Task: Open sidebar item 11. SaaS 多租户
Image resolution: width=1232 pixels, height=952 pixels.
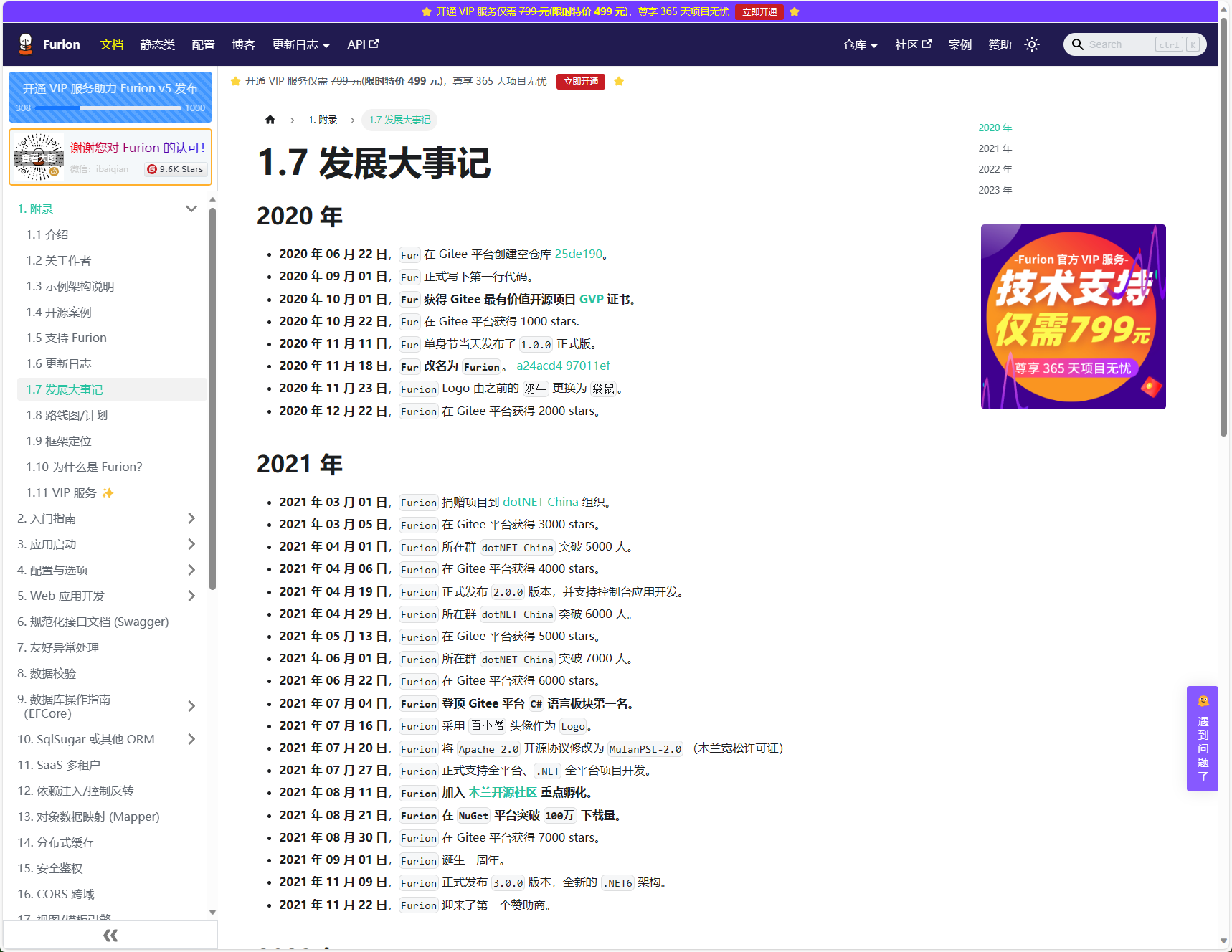Action: click(108, 765)
